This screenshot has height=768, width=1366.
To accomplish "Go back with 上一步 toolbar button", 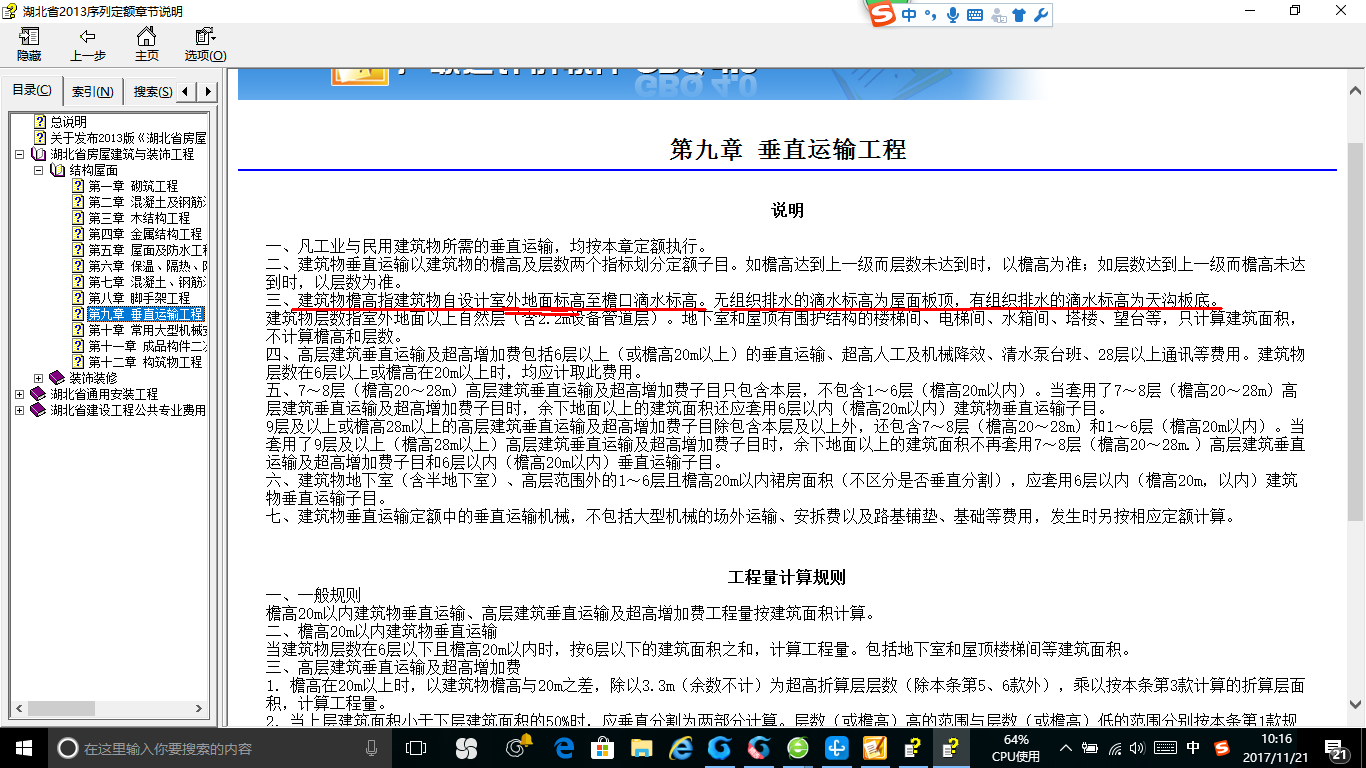I will click(x=88, y=45).
